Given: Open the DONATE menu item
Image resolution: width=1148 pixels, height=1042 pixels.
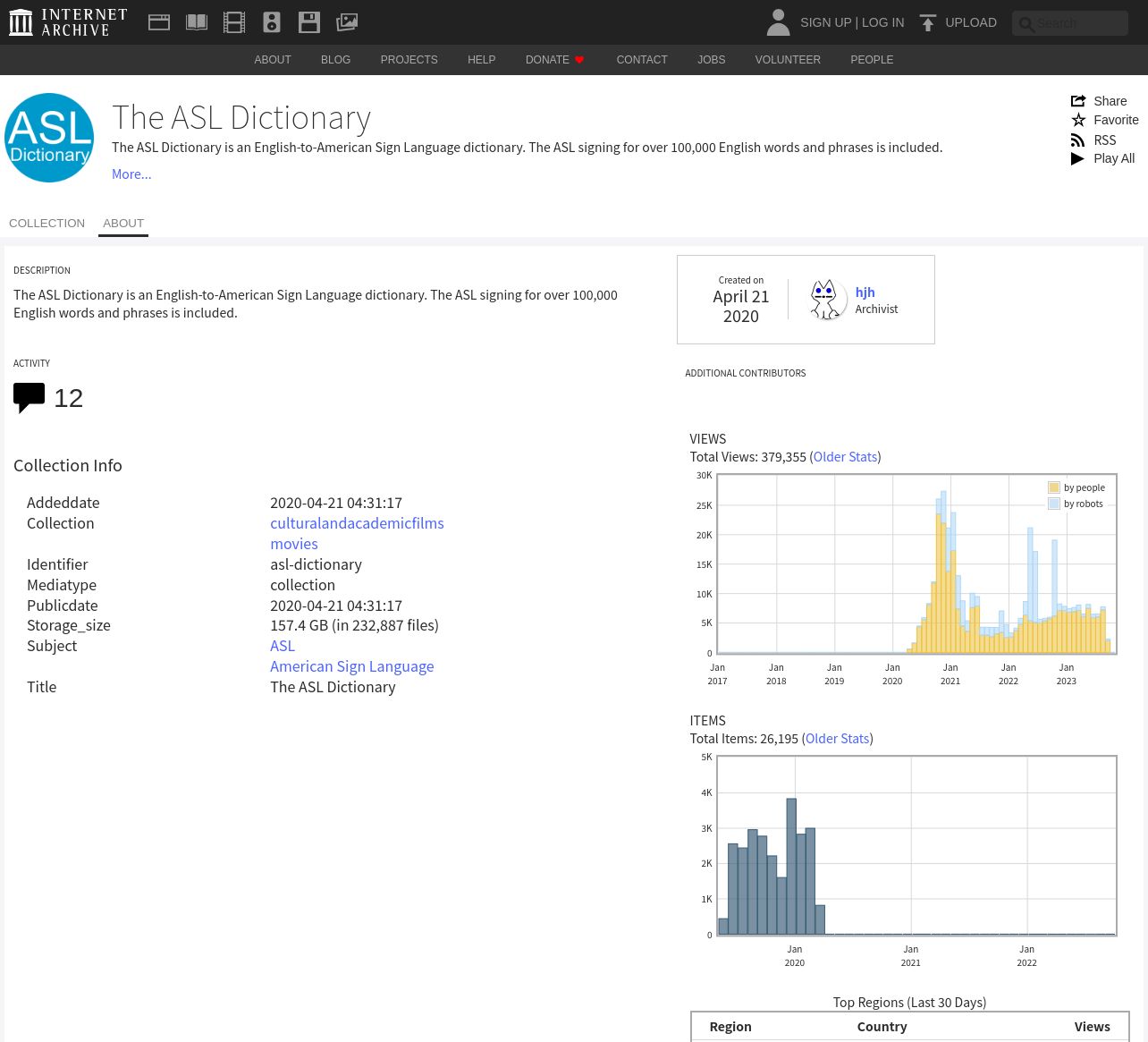Looking at the screenshot, I should (x=547, y=60).
